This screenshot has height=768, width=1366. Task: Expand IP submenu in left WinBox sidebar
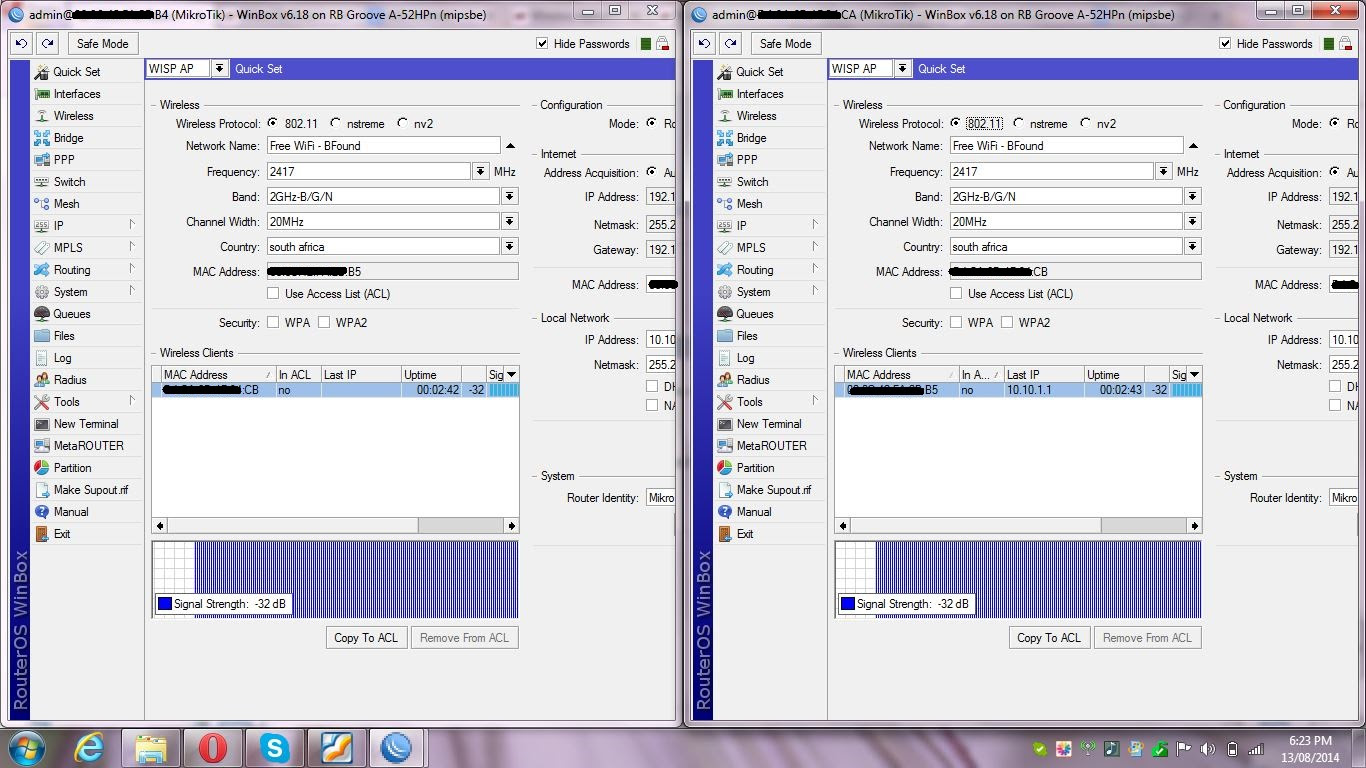tap(131, 225)
